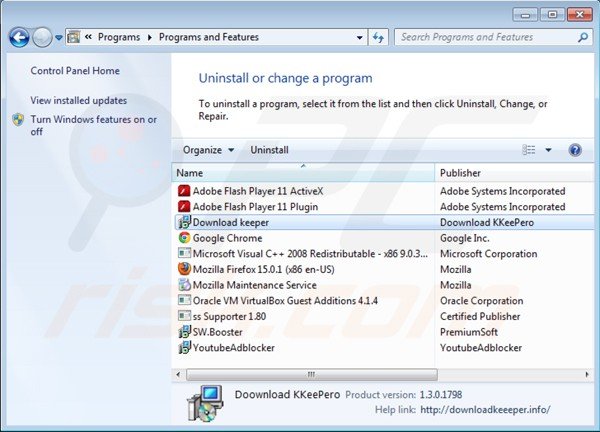600x432 pixels.
Task: Open the address bar history dropdown
Action: tap(359, 37)
